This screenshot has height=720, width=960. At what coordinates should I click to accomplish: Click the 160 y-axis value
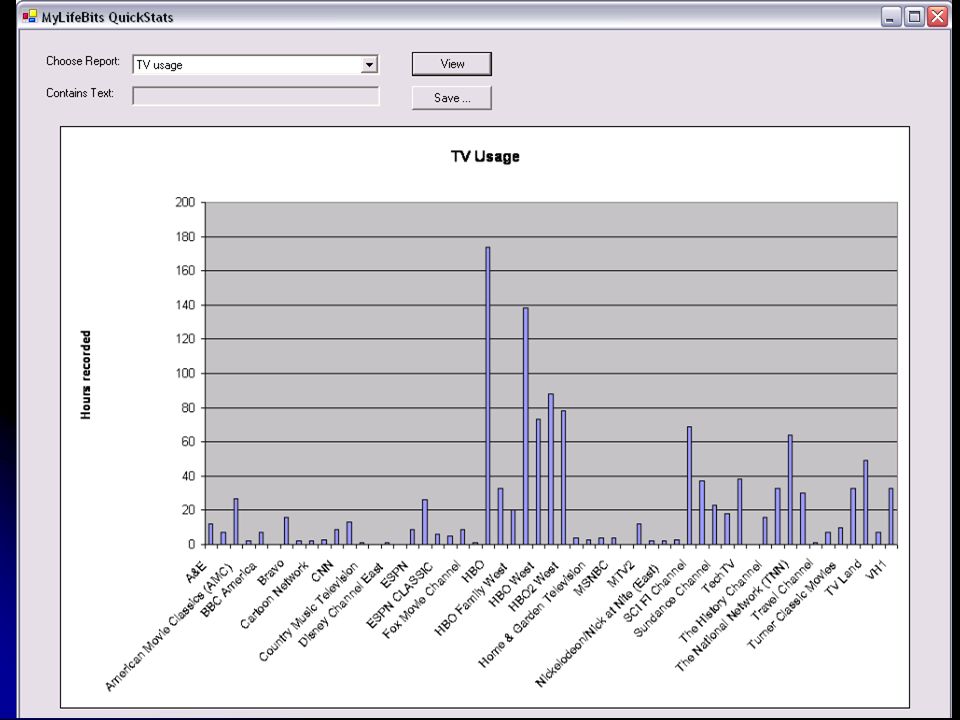click(185, 271)
